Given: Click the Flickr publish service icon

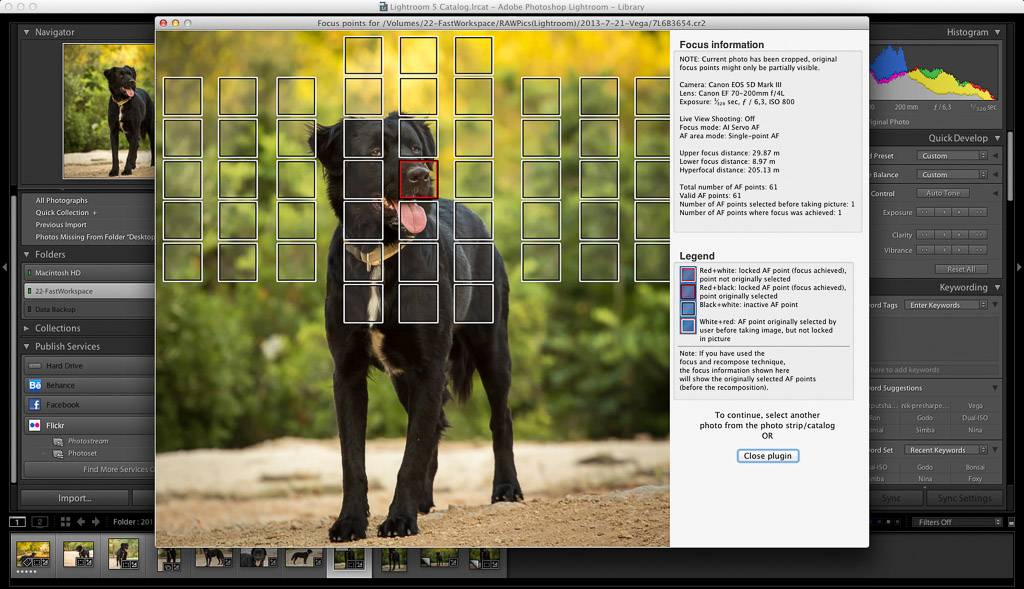Looking at the screenshot, I should pyautogui.click(x=35, y=425).
